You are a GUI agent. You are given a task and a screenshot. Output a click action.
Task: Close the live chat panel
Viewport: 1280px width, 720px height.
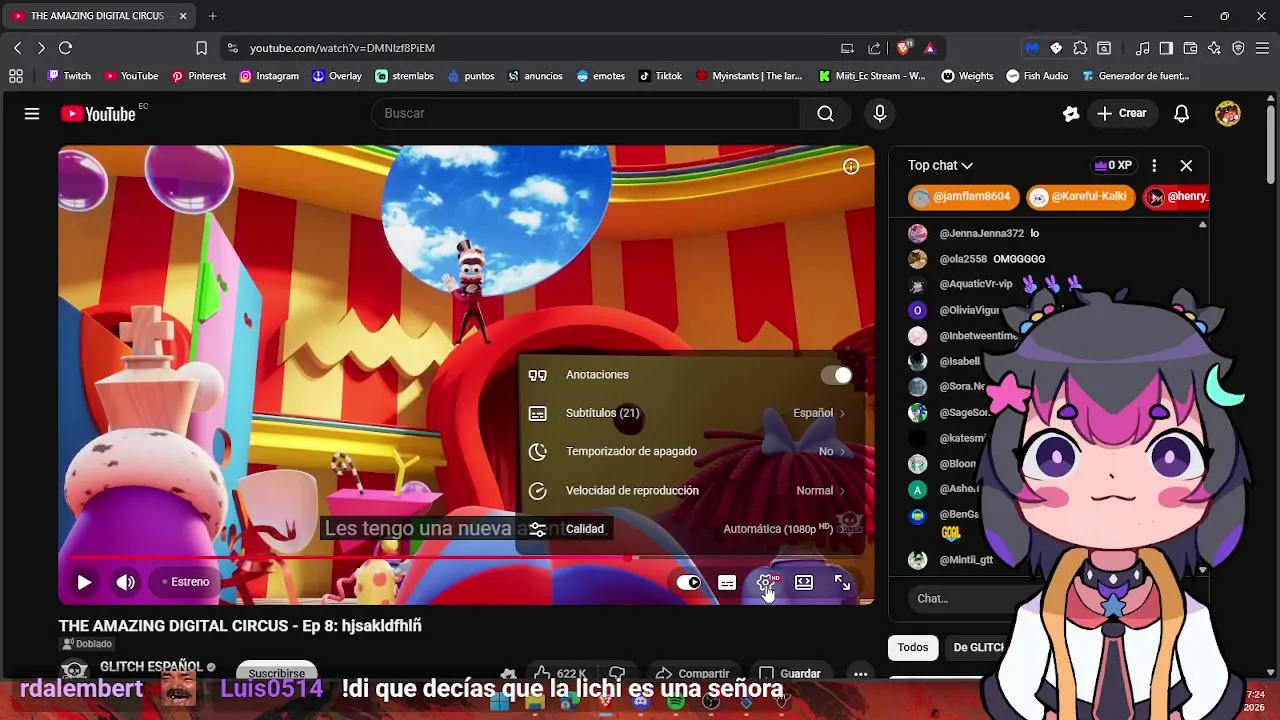1186,166
